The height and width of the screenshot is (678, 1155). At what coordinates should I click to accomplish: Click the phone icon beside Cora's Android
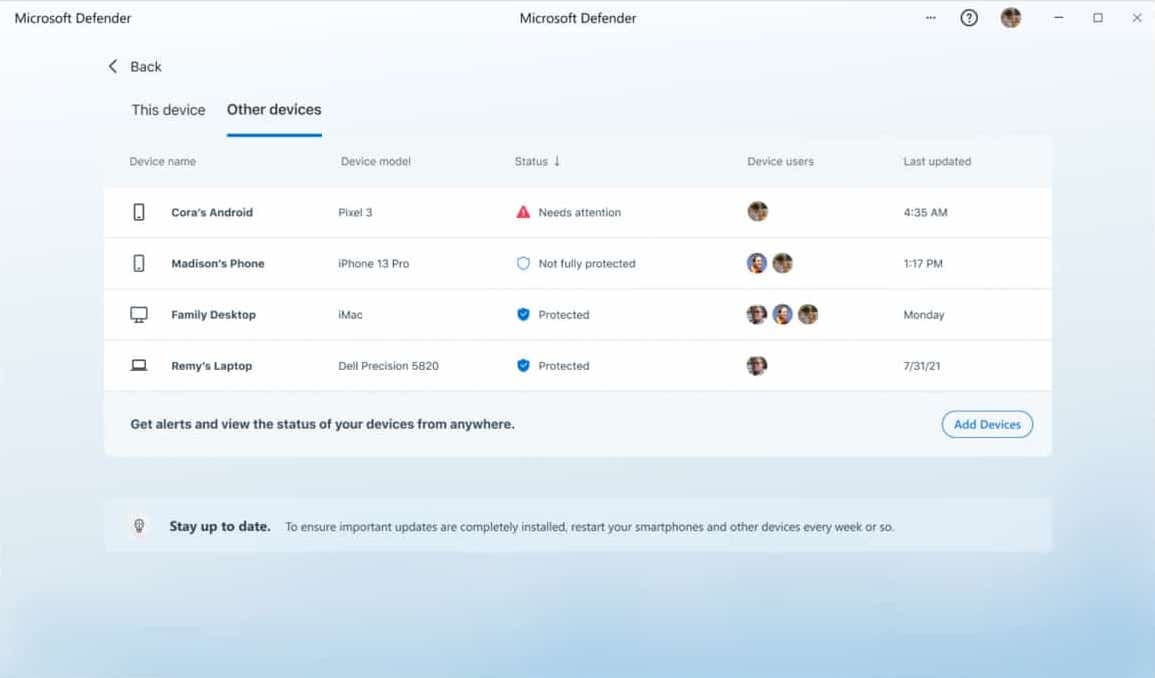point(139,212)
